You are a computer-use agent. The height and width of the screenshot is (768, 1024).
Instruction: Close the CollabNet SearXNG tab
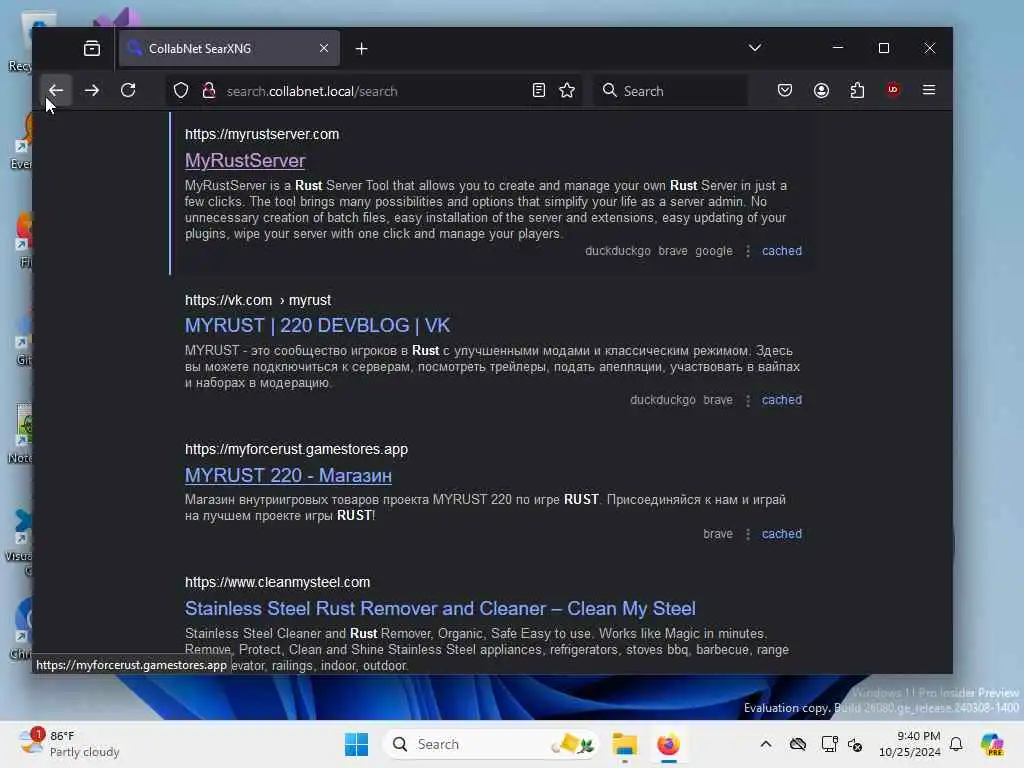tap(324, 48)
